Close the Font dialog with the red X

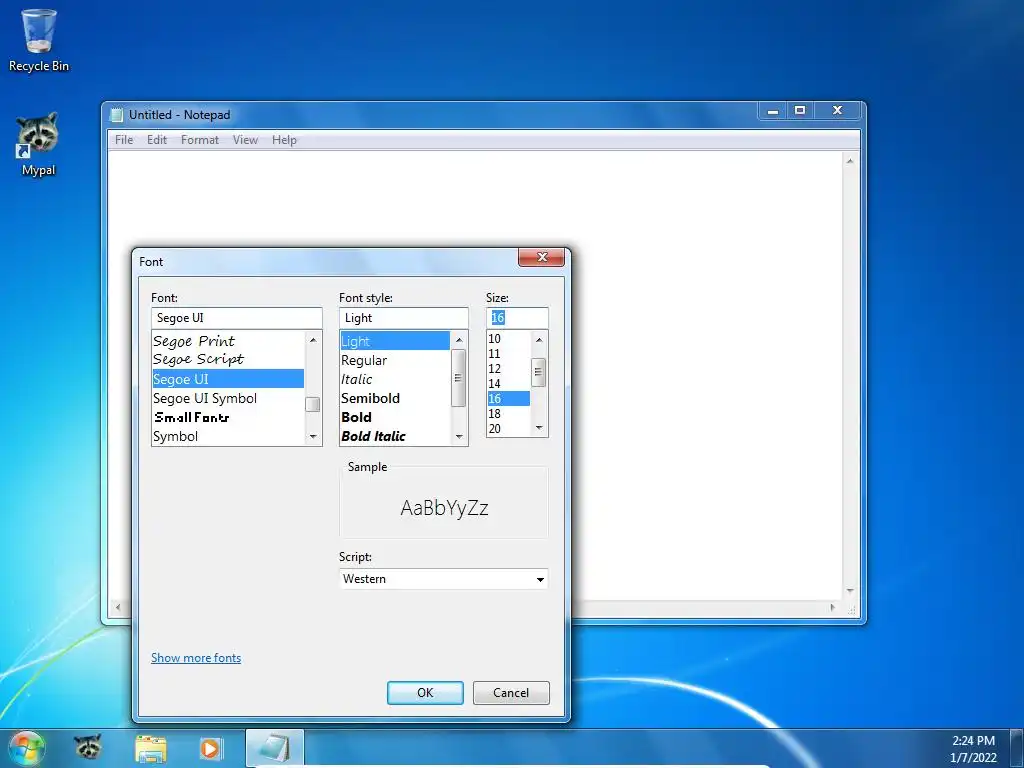(x=541, y=257)
